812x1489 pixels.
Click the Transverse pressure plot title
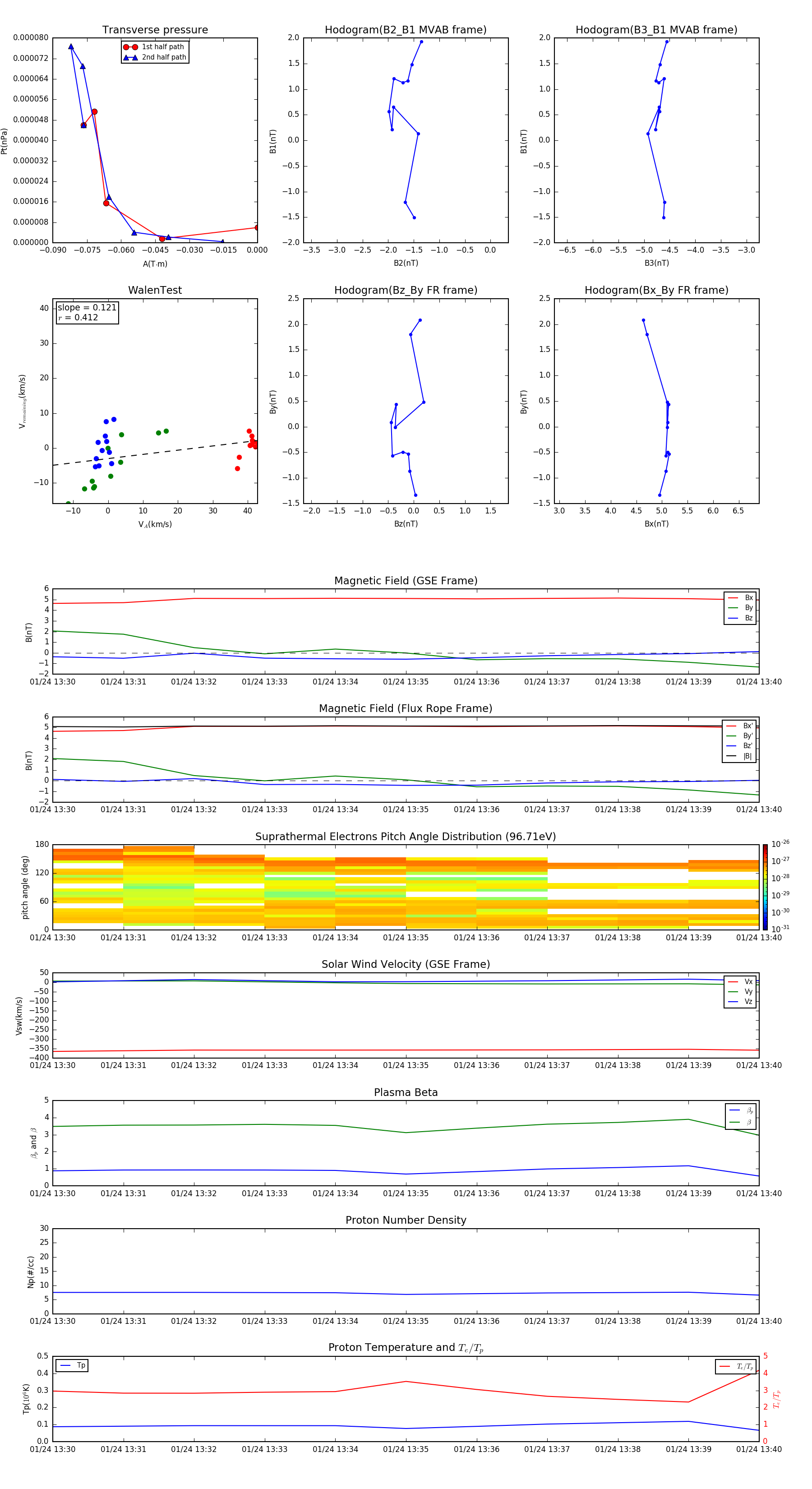pos(155,30)
